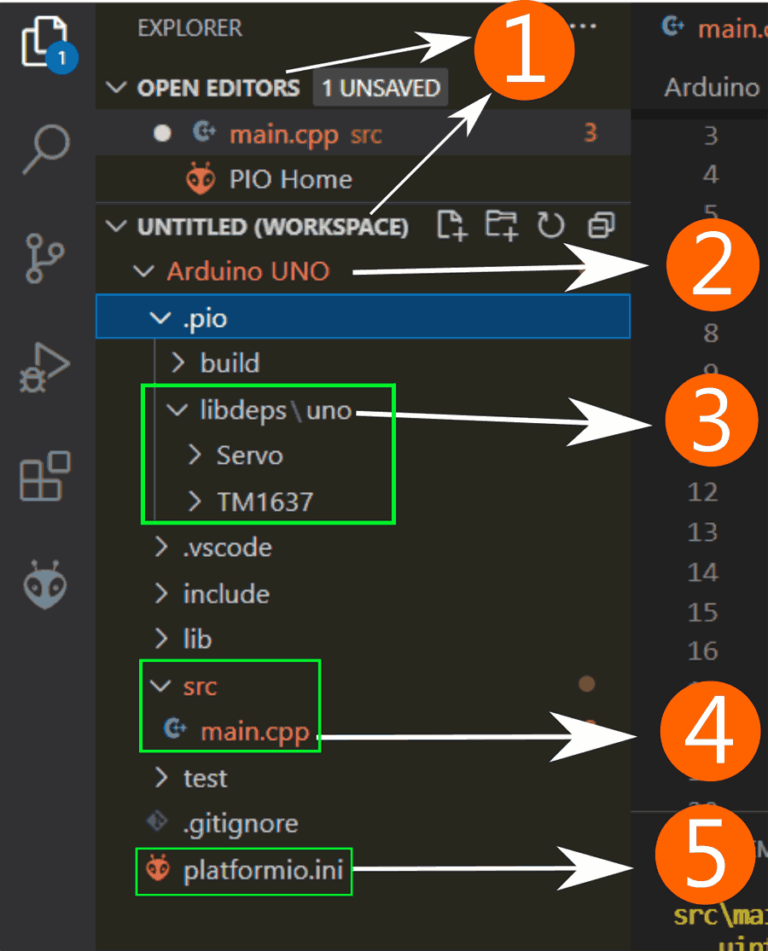Collapse the Arduino UNO folder chevron
This screenshot has width=768, height=951.
[144, 271]
